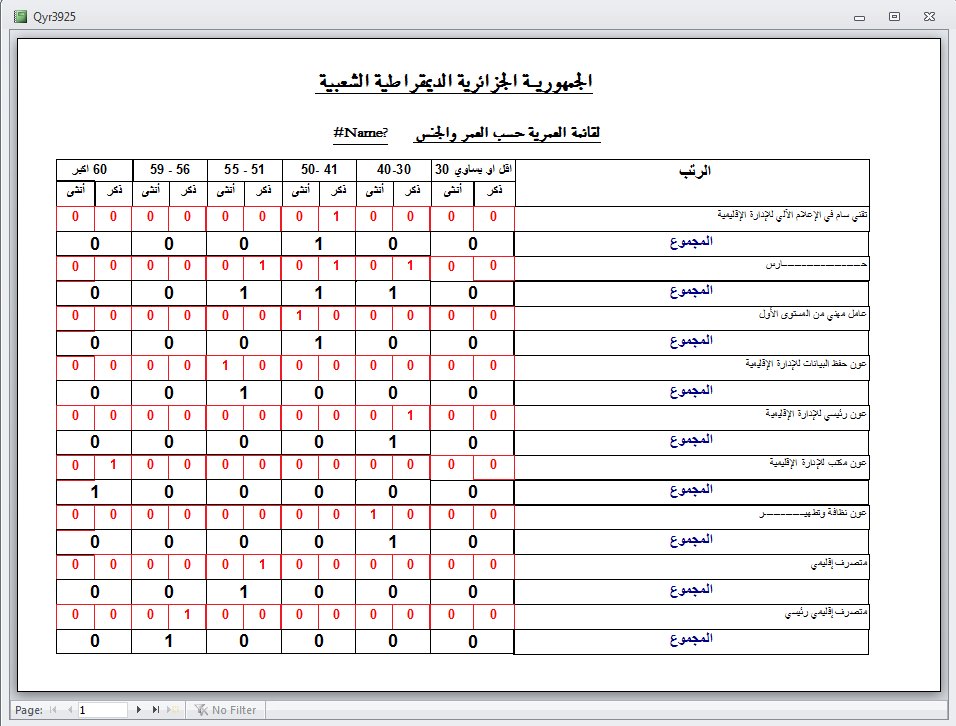Click the No Filter button
The image size is (956, 726).
click(225, 710)
